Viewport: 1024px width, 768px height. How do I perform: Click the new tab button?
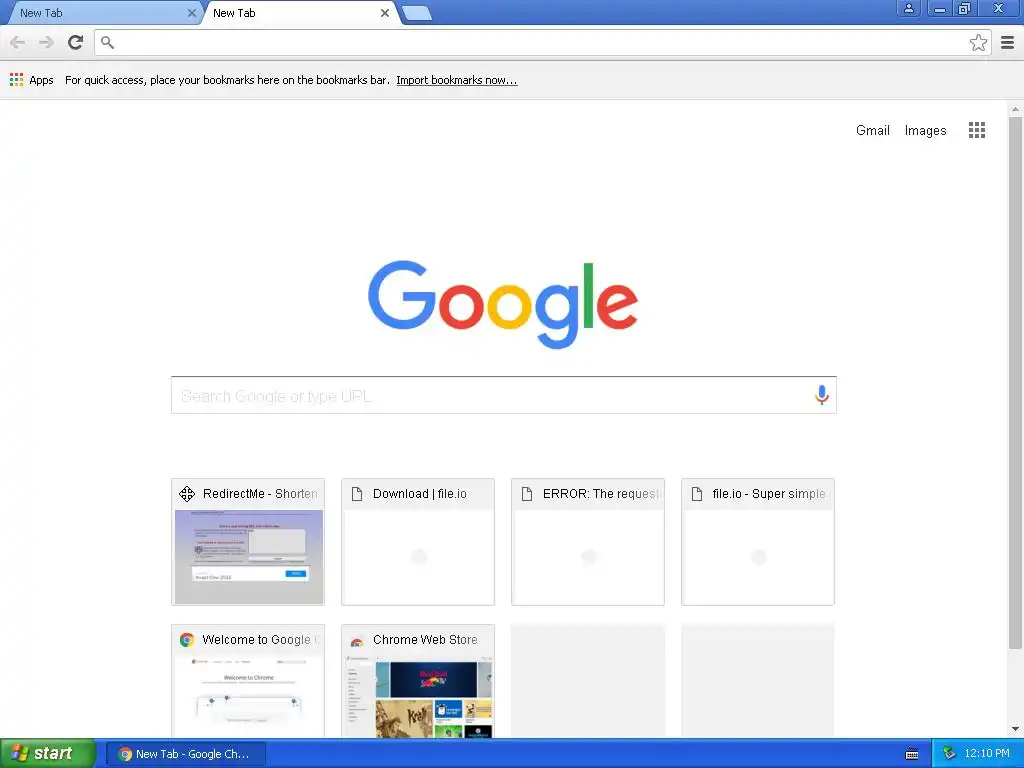coord(417,13)
